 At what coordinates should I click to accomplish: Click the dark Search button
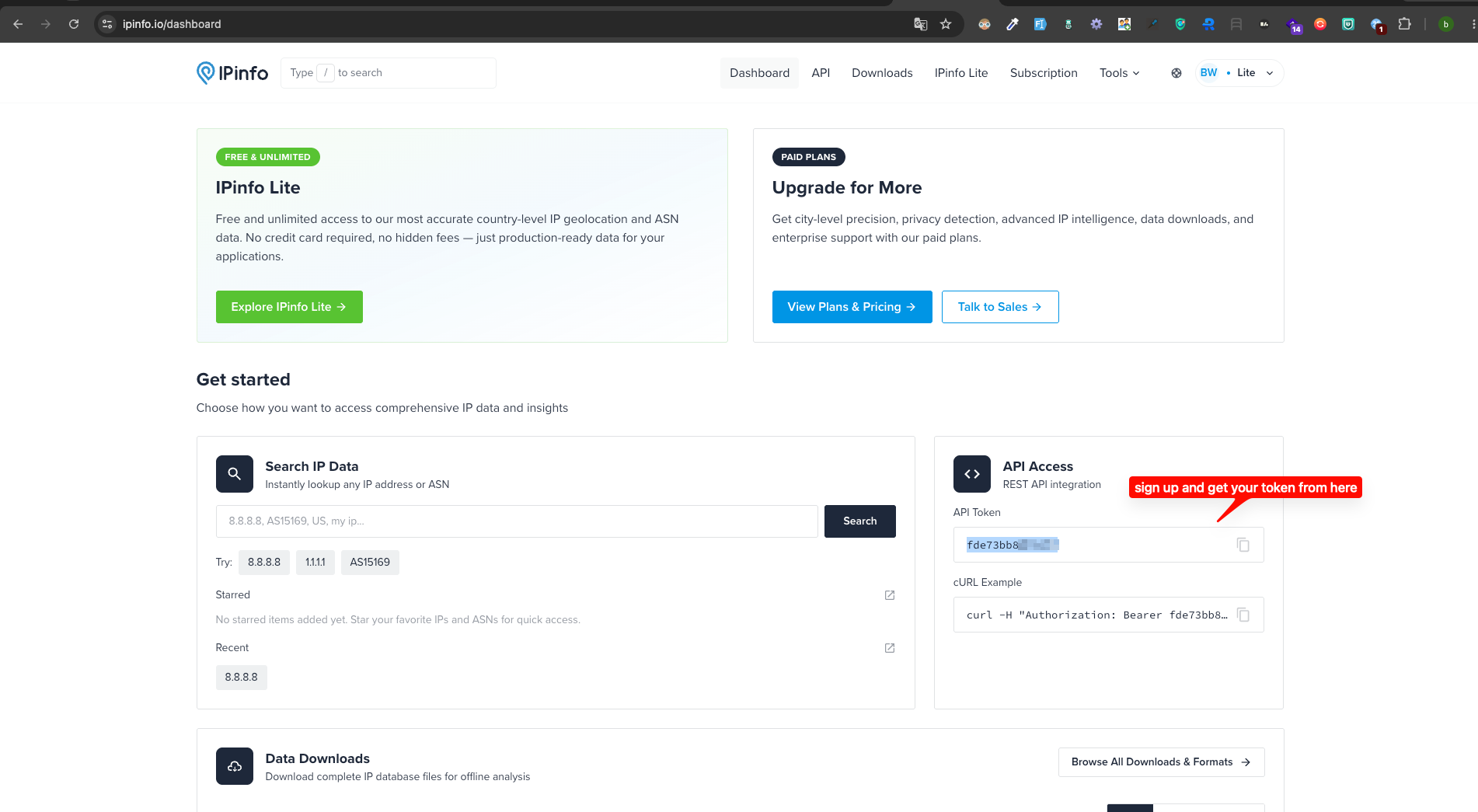(x=859, y=521)
